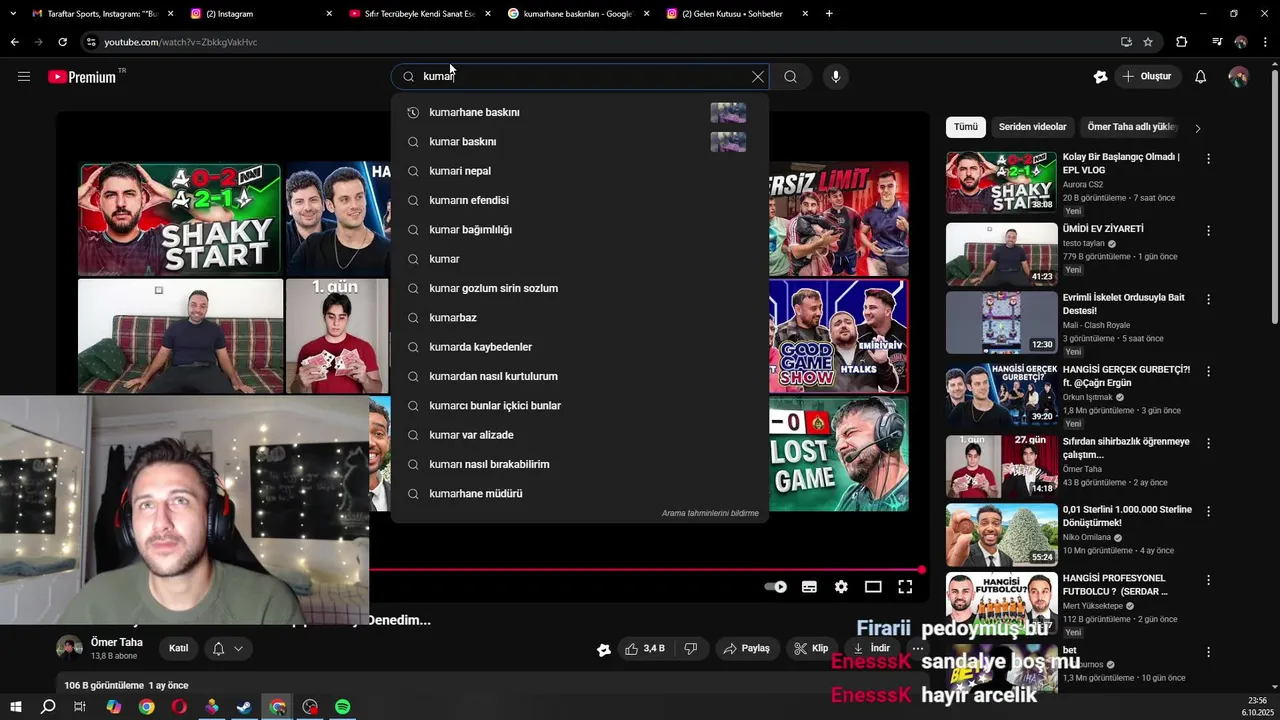Open options for '0,01 Sterlini 1.000.000' video
Image resolution: width=1280 pixels, height=720 pixels.
[x=1208, y=511]
